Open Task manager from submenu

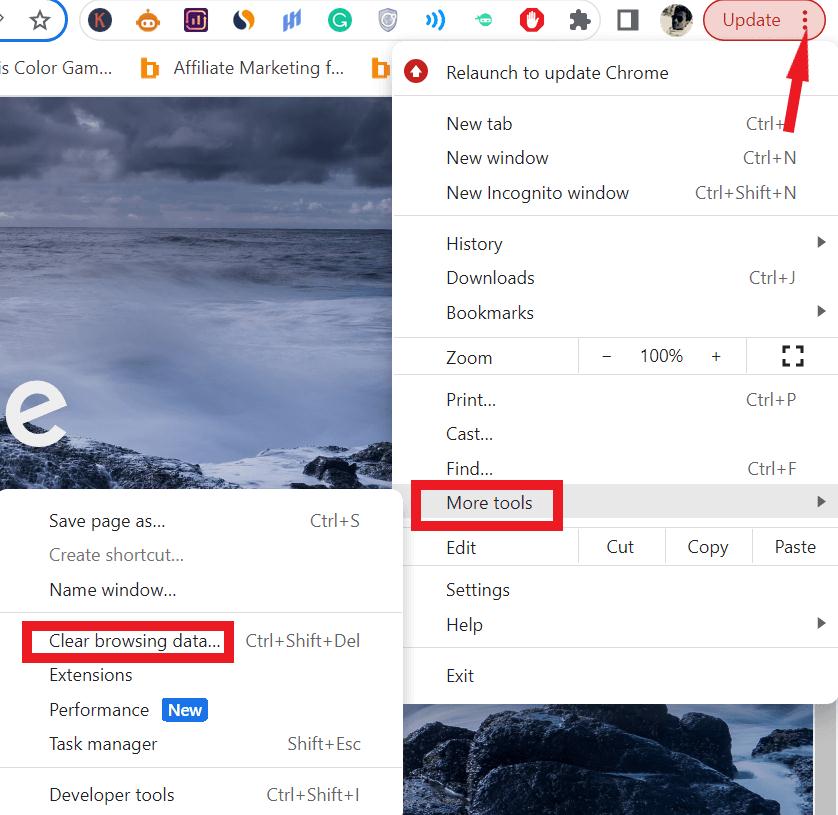201,744
